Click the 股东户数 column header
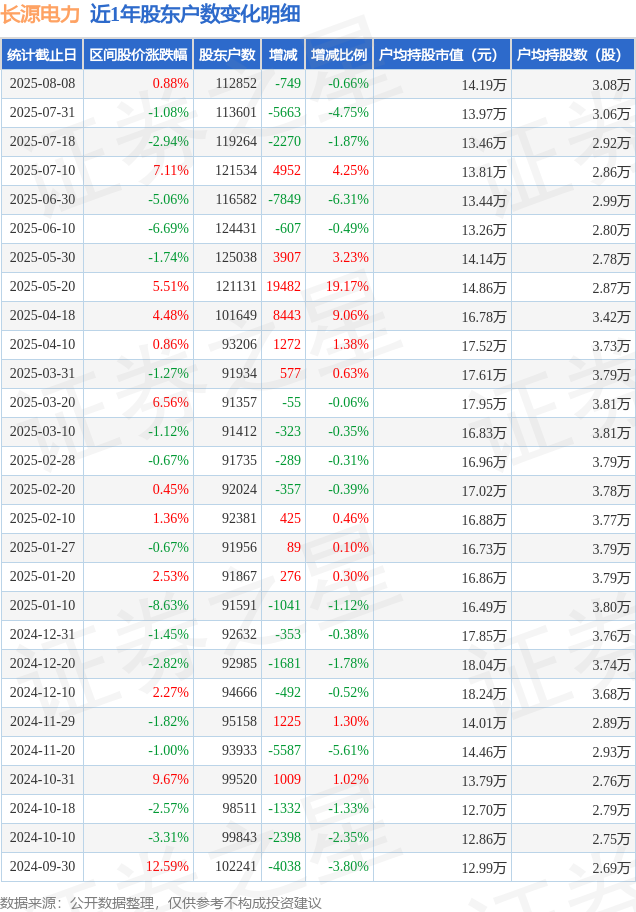Viewport: 636px width, 912px height. click(x=227, y=55)
